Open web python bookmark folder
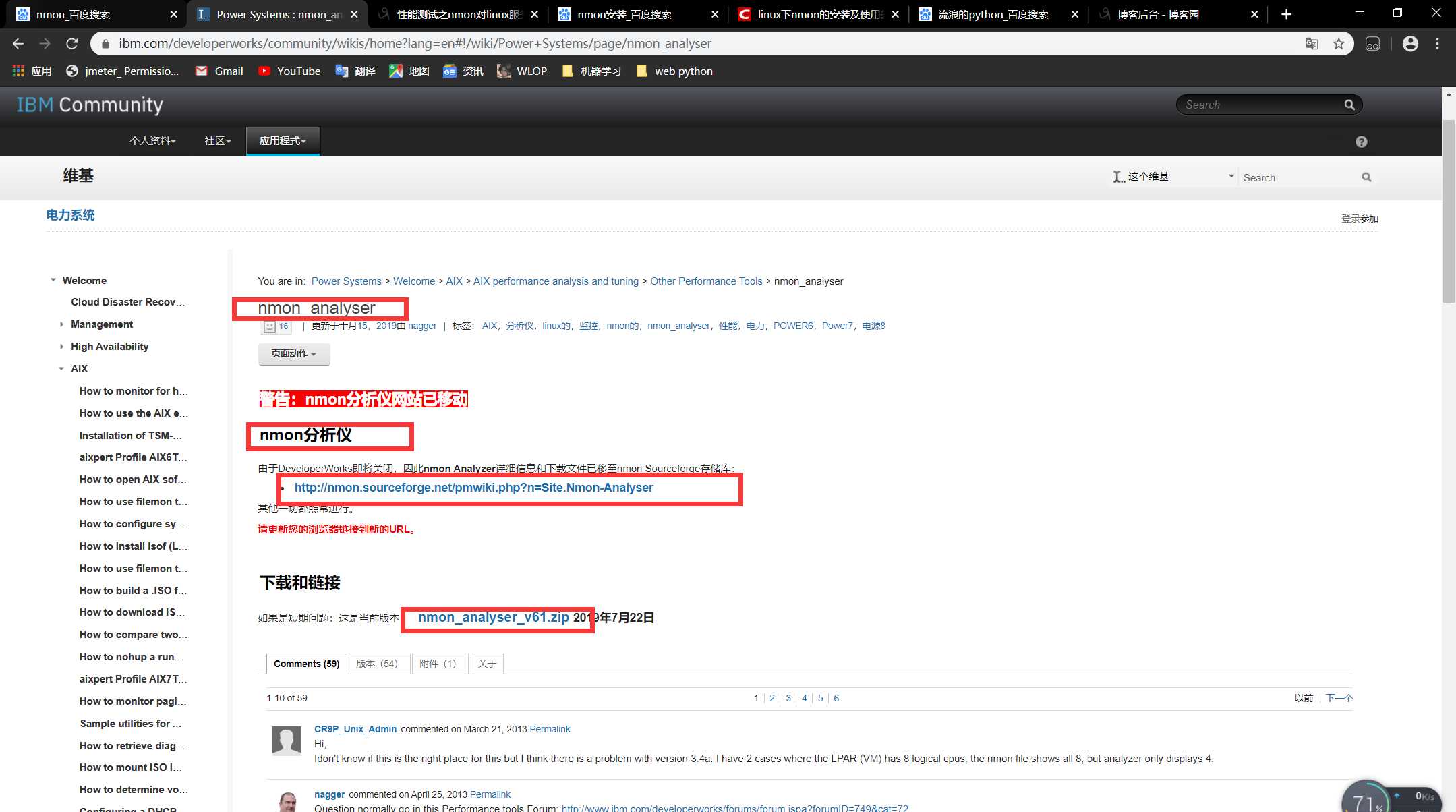Image resolution: width=1456 pixels, height=812 pixels. pyautogui.click(x=674, y=71)
